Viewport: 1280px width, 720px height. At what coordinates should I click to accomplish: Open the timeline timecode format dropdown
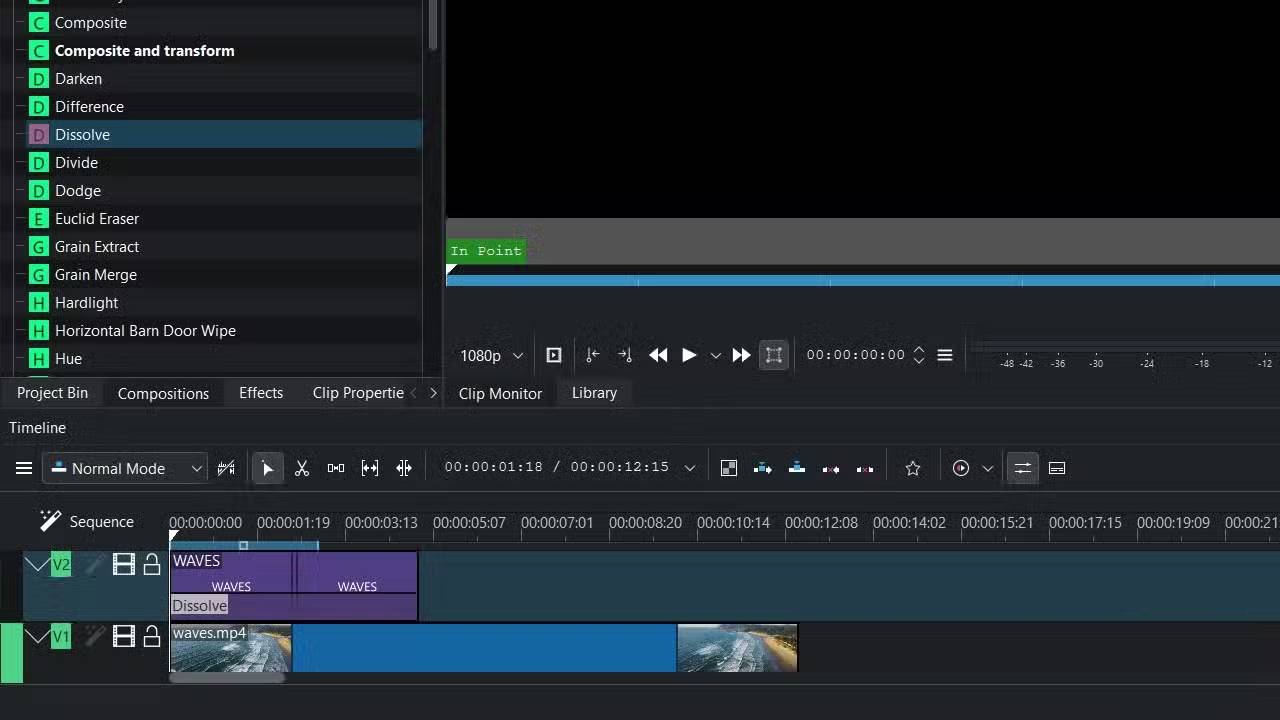(x=689, y=468)
